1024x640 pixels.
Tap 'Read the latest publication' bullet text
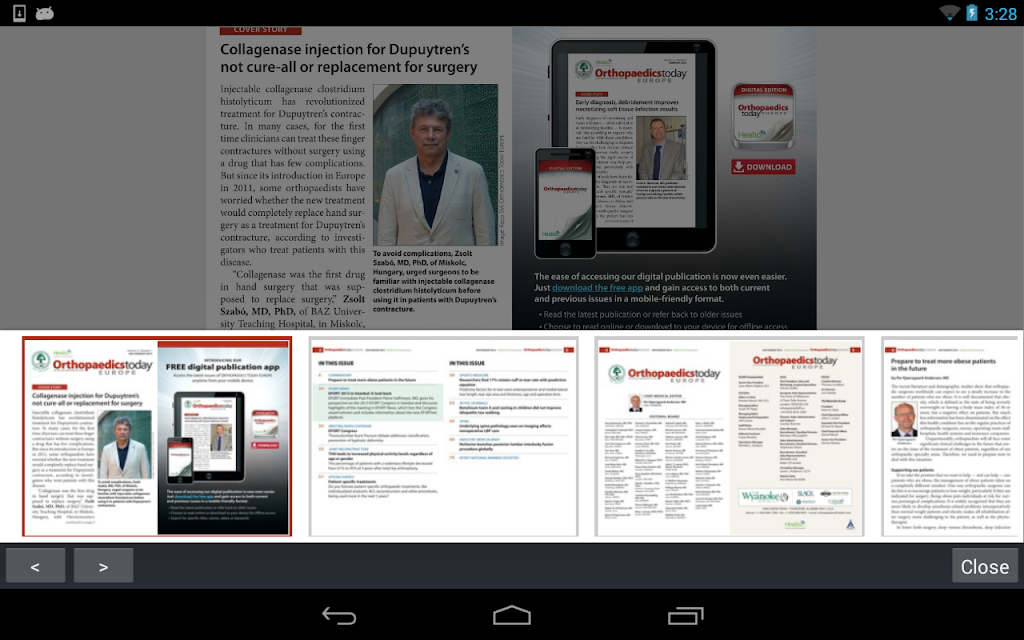(x=643, y=314)
